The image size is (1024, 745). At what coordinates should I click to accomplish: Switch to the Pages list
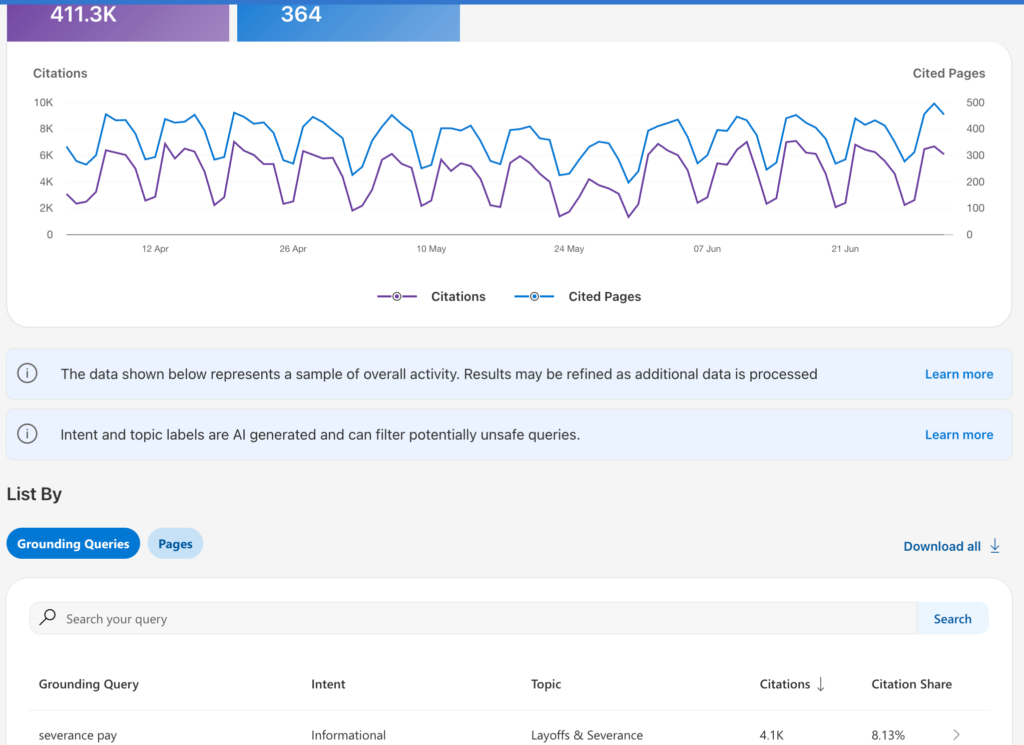(x=175, y=543)
